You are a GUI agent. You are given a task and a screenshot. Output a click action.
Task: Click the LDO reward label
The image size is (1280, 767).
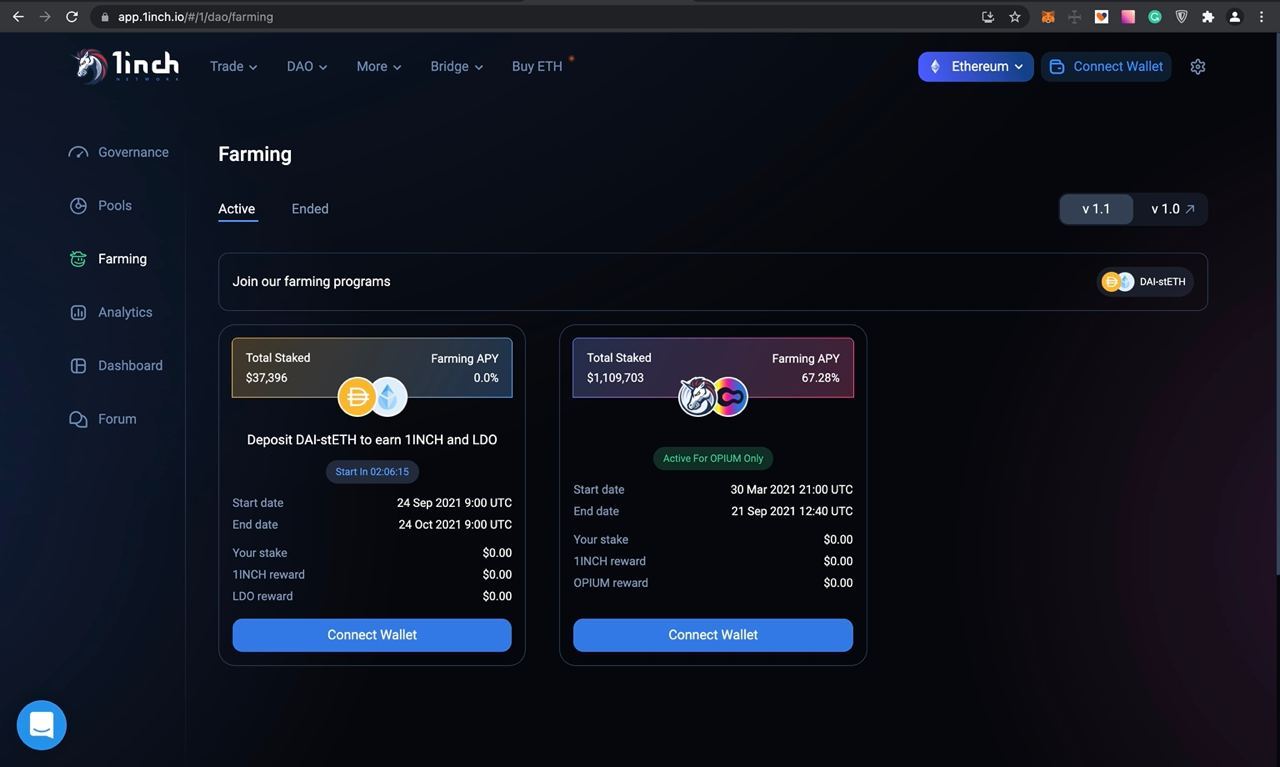point(263,596)
